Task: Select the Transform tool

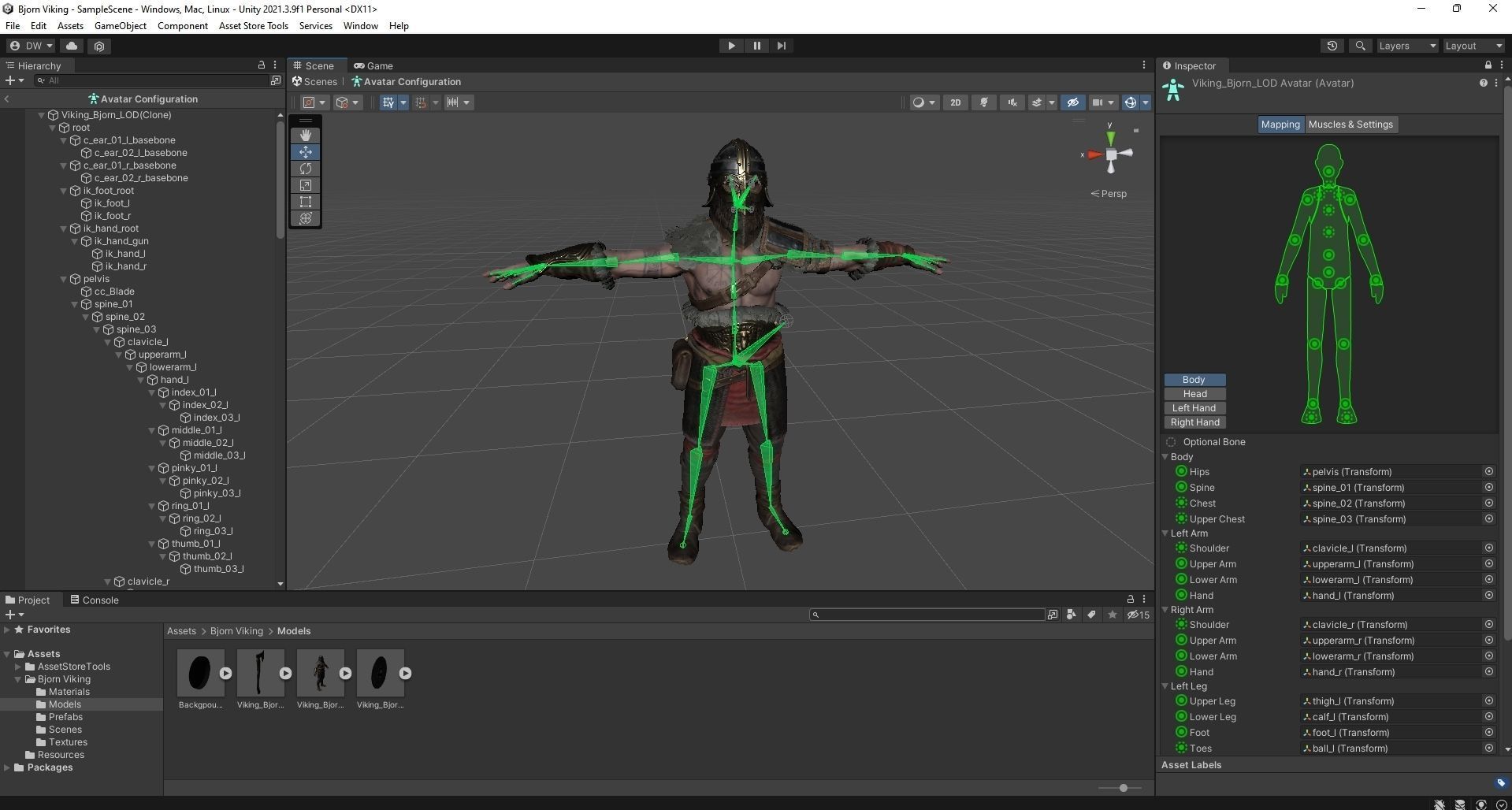Action: tap(306, 218)
